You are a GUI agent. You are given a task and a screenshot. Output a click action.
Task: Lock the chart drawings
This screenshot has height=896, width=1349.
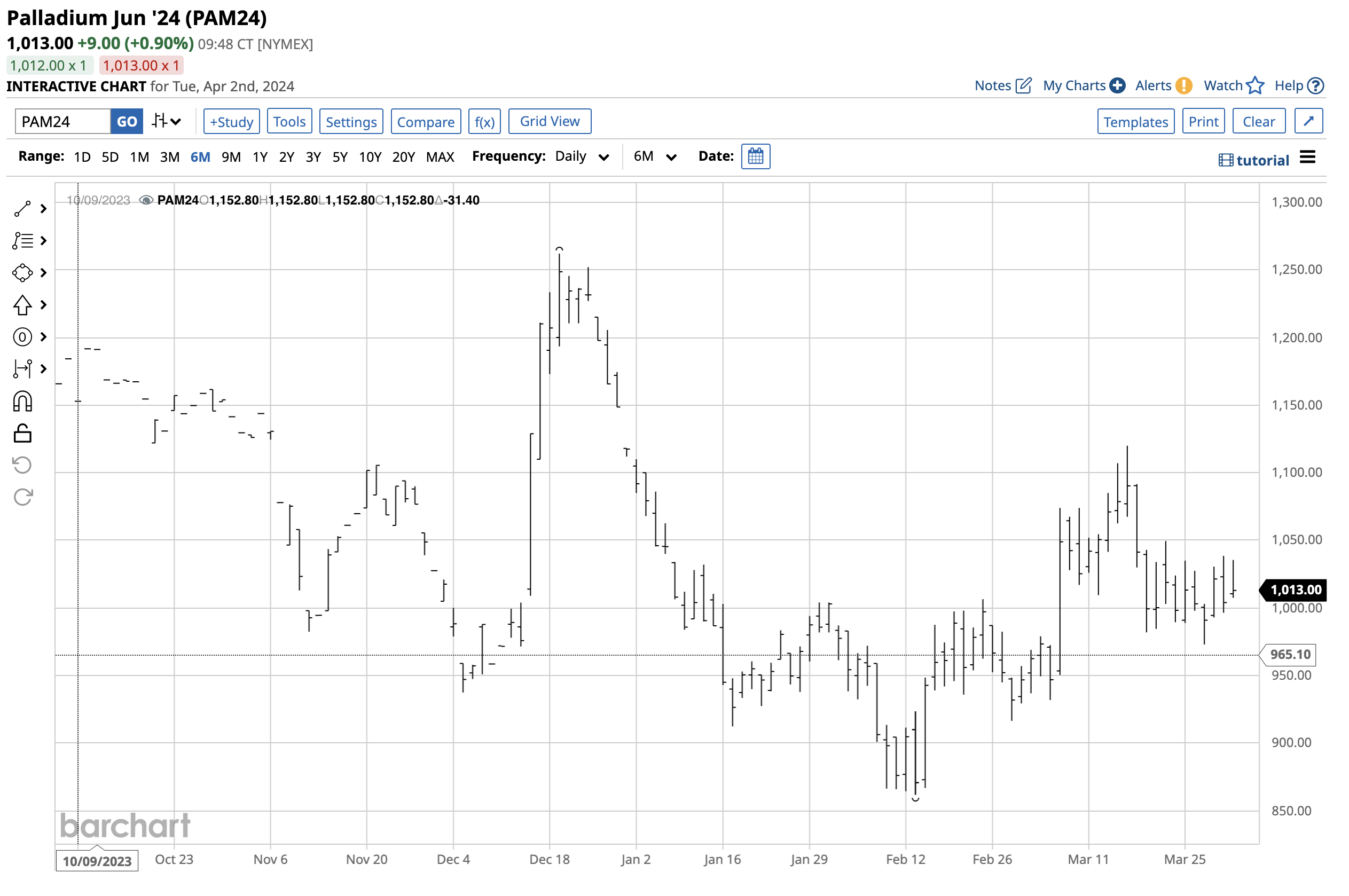coord(22,433)
